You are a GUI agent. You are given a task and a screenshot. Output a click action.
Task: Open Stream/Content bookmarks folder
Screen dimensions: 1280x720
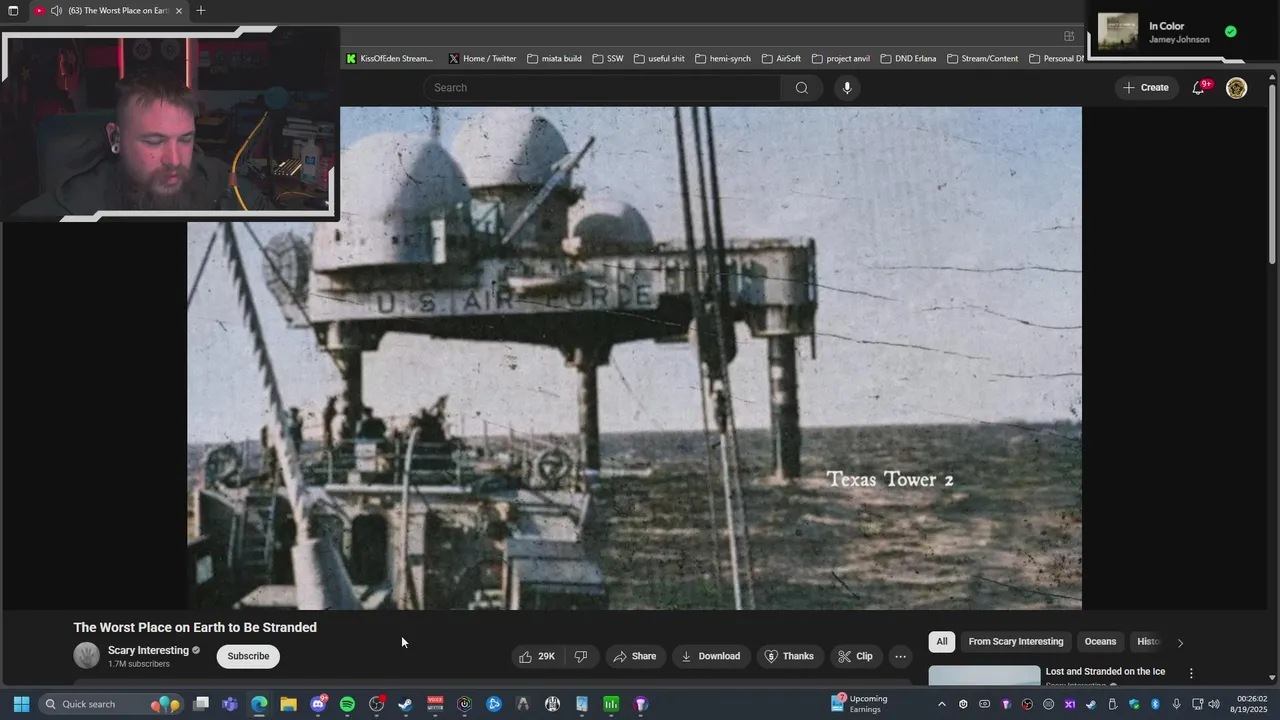(x=982, y=59)
